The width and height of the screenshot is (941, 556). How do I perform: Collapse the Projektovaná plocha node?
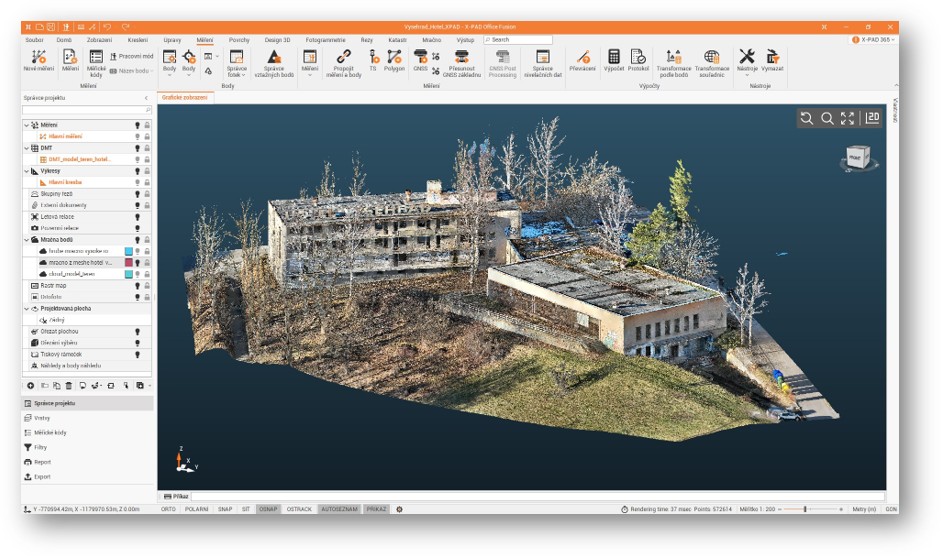[26, 309]
